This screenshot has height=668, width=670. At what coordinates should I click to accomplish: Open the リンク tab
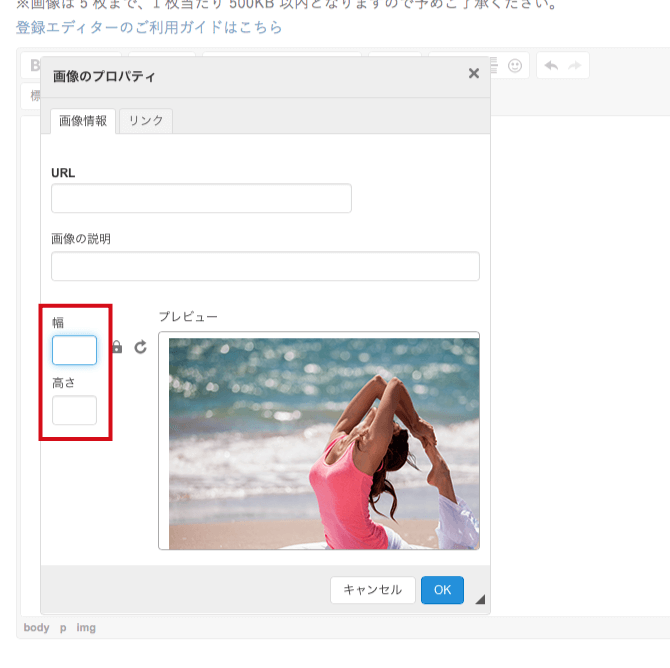coord(146,121)
